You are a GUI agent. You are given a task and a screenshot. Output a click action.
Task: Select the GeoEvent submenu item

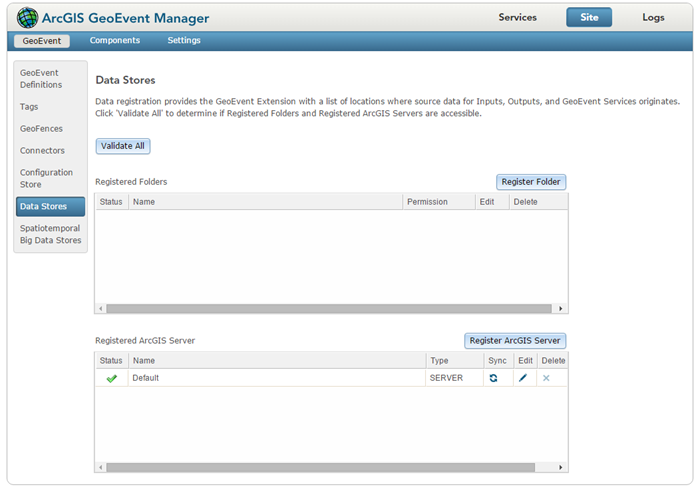coord(42,41)
